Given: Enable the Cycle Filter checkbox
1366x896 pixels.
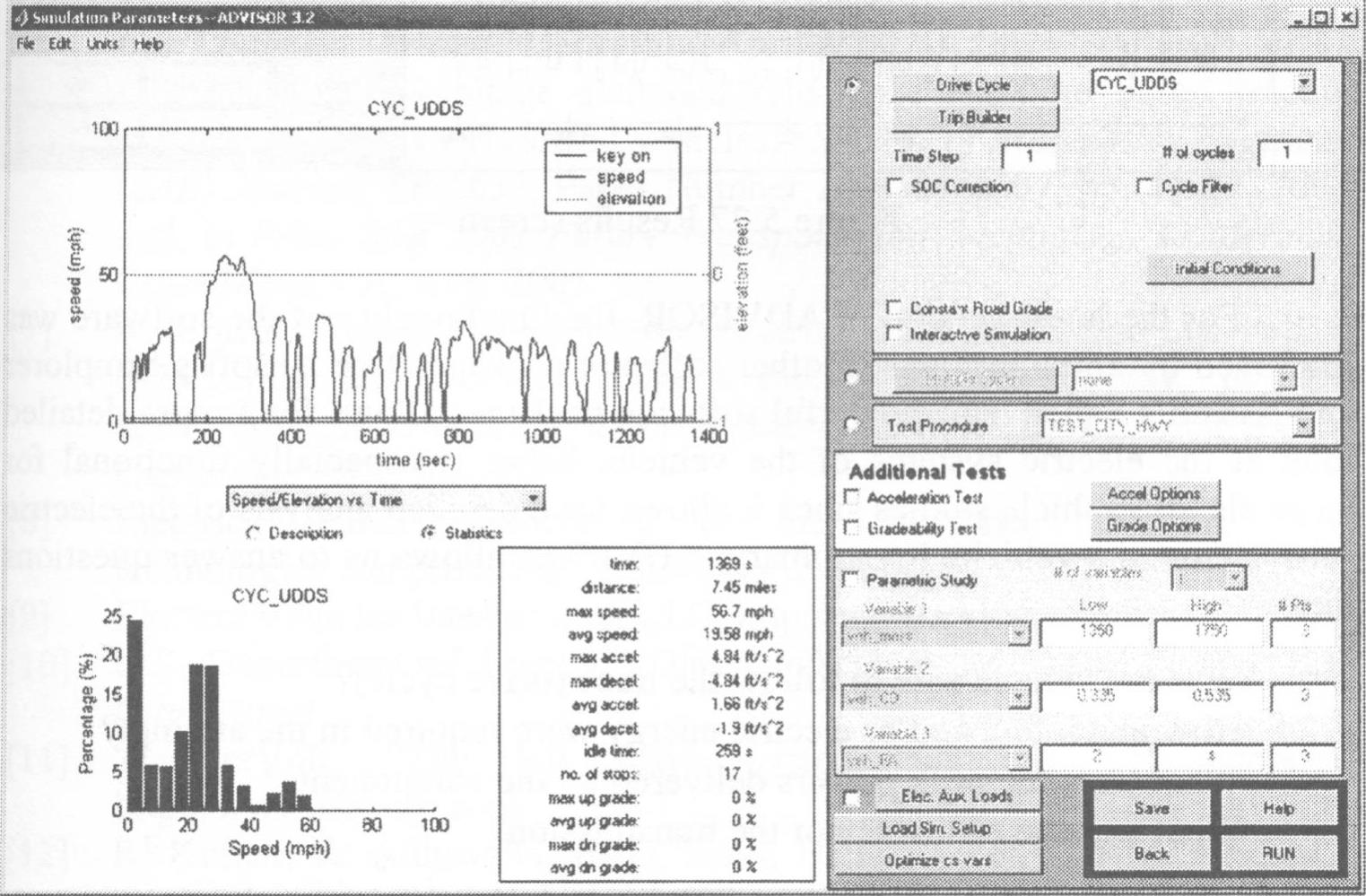Looking at the screenshot, I should (1144, 186).
